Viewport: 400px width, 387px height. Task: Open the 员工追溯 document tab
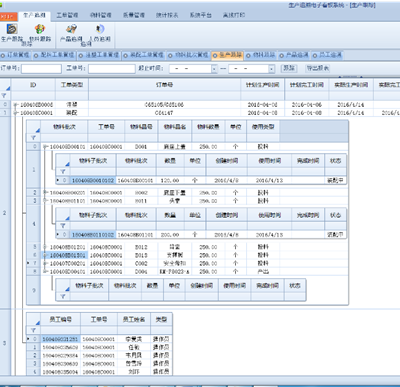pyautogui.click(x=327, y=55)
